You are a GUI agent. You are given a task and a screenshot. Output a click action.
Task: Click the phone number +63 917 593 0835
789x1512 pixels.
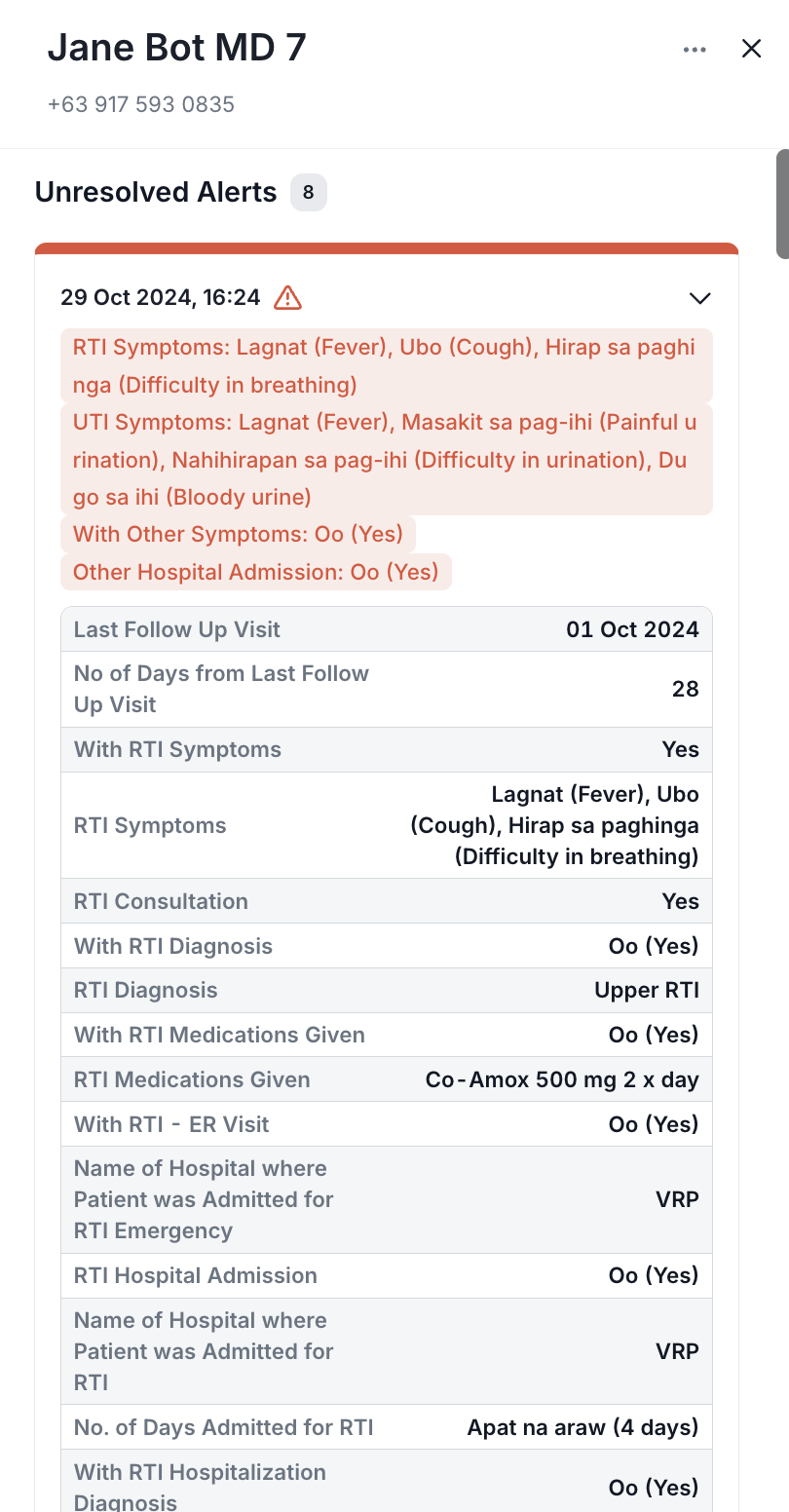point(141,104)
